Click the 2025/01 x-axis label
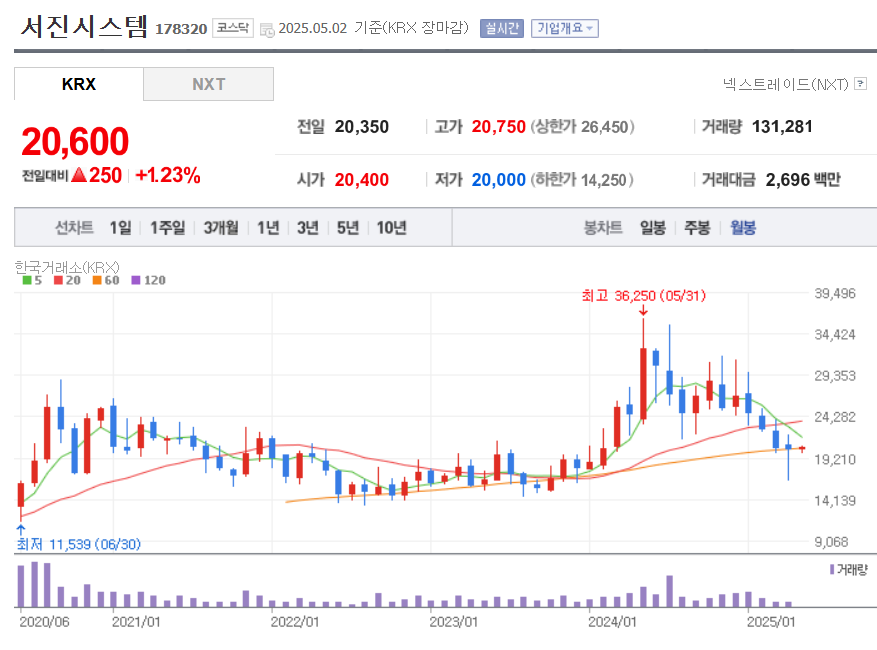Viewport: 877px width, 650px height. 771,621
